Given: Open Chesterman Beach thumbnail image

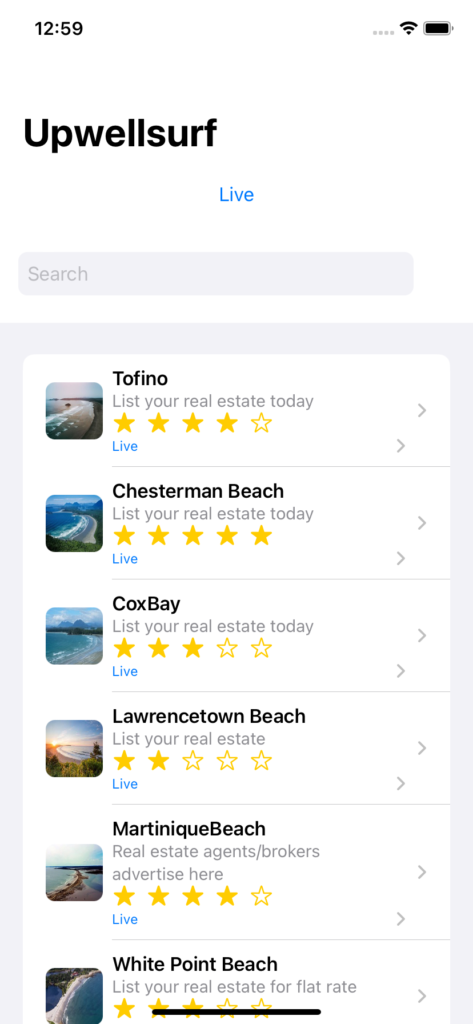Looking at the screenshot, I should [x=74, y=523].
